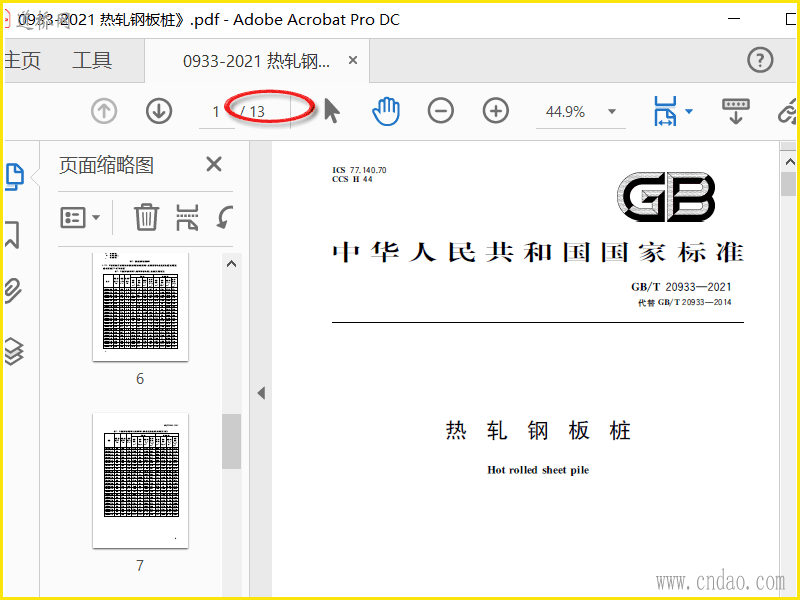Click the GB/T 20933—2021 standard number
This screenshot has height=600, width=800.
click(x=681, y=287)
